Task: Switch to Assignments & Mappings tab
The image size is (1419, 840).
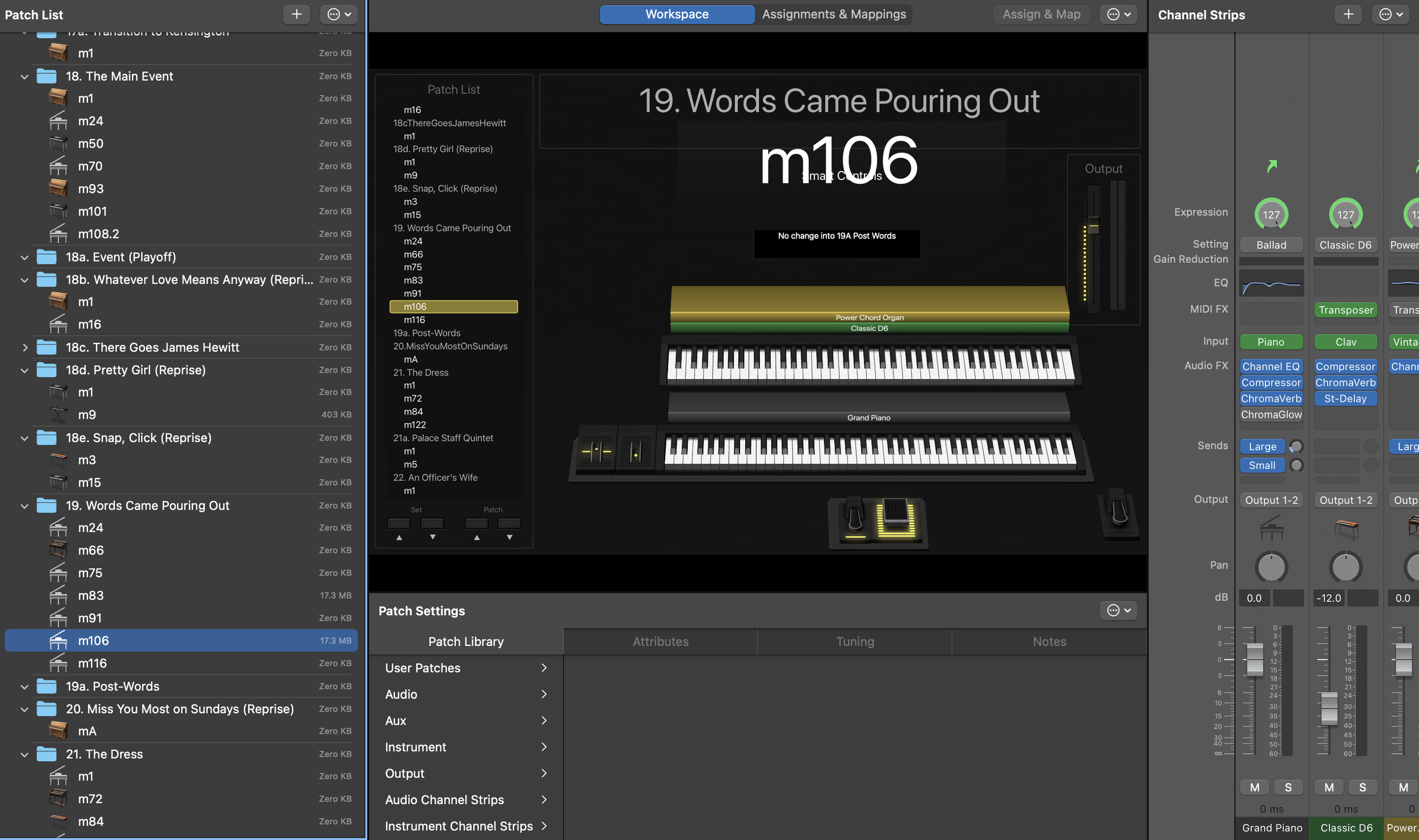Action: coord(833,14)
